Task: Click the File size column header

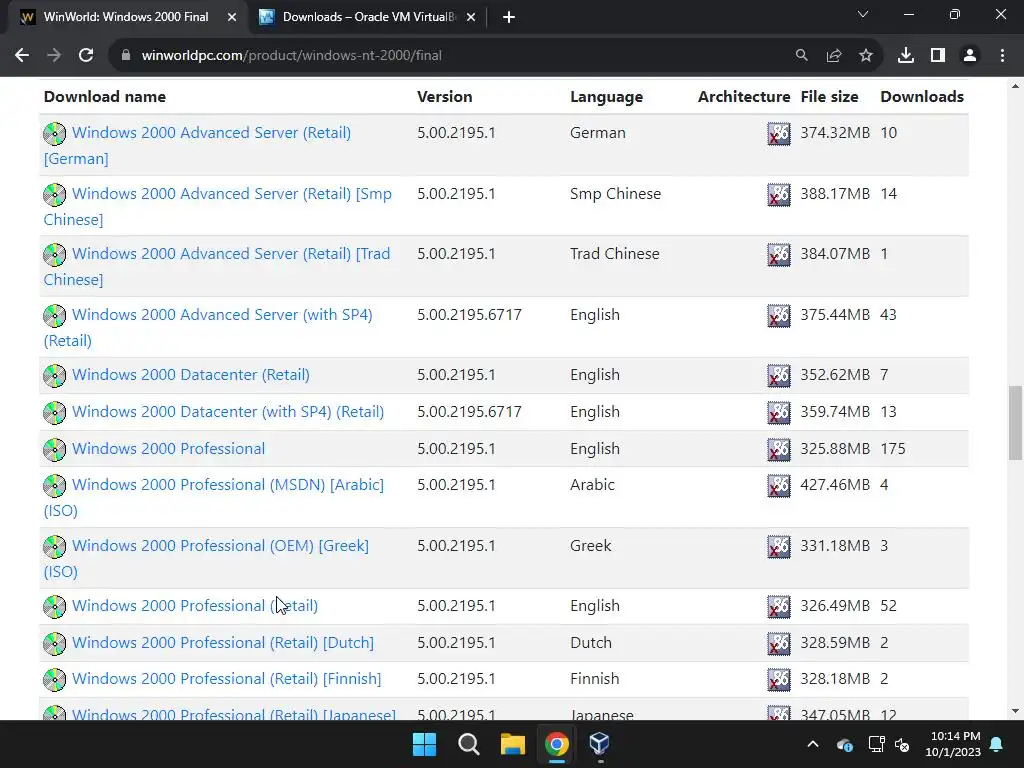Action: (829, 97)
